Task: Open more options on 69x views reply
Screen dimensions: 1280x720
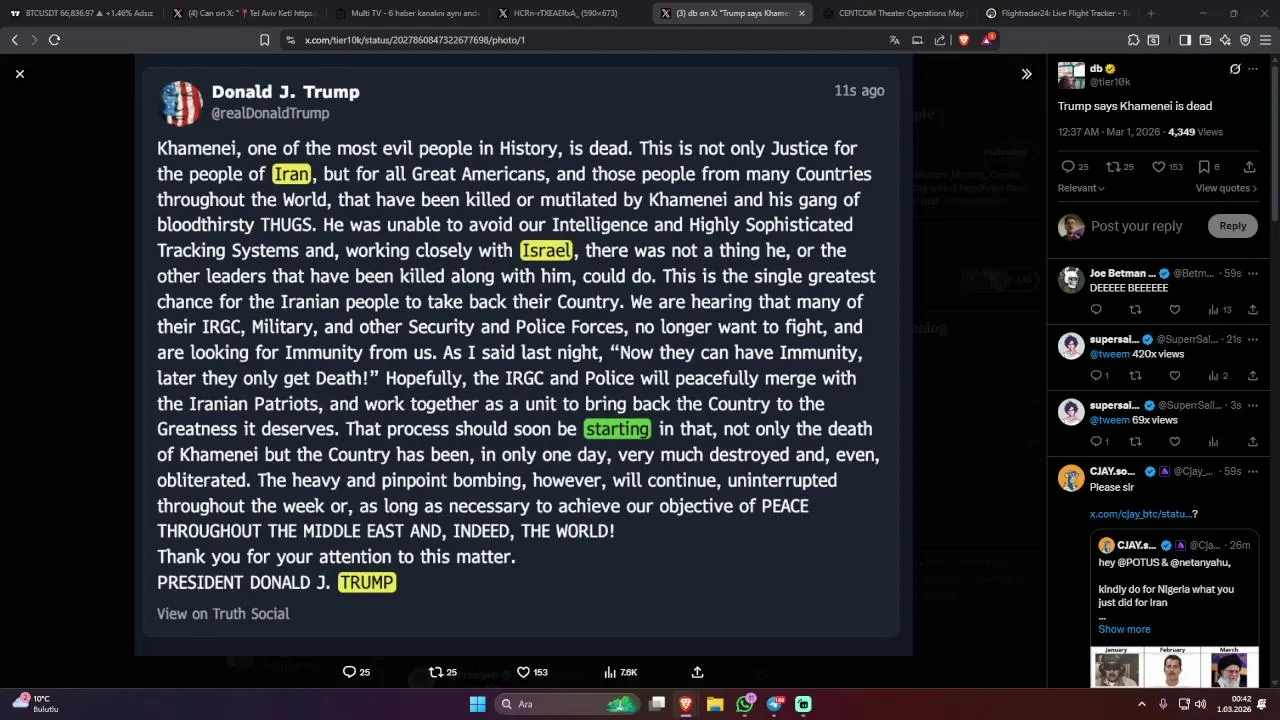Action: (x=1253, y=405)
